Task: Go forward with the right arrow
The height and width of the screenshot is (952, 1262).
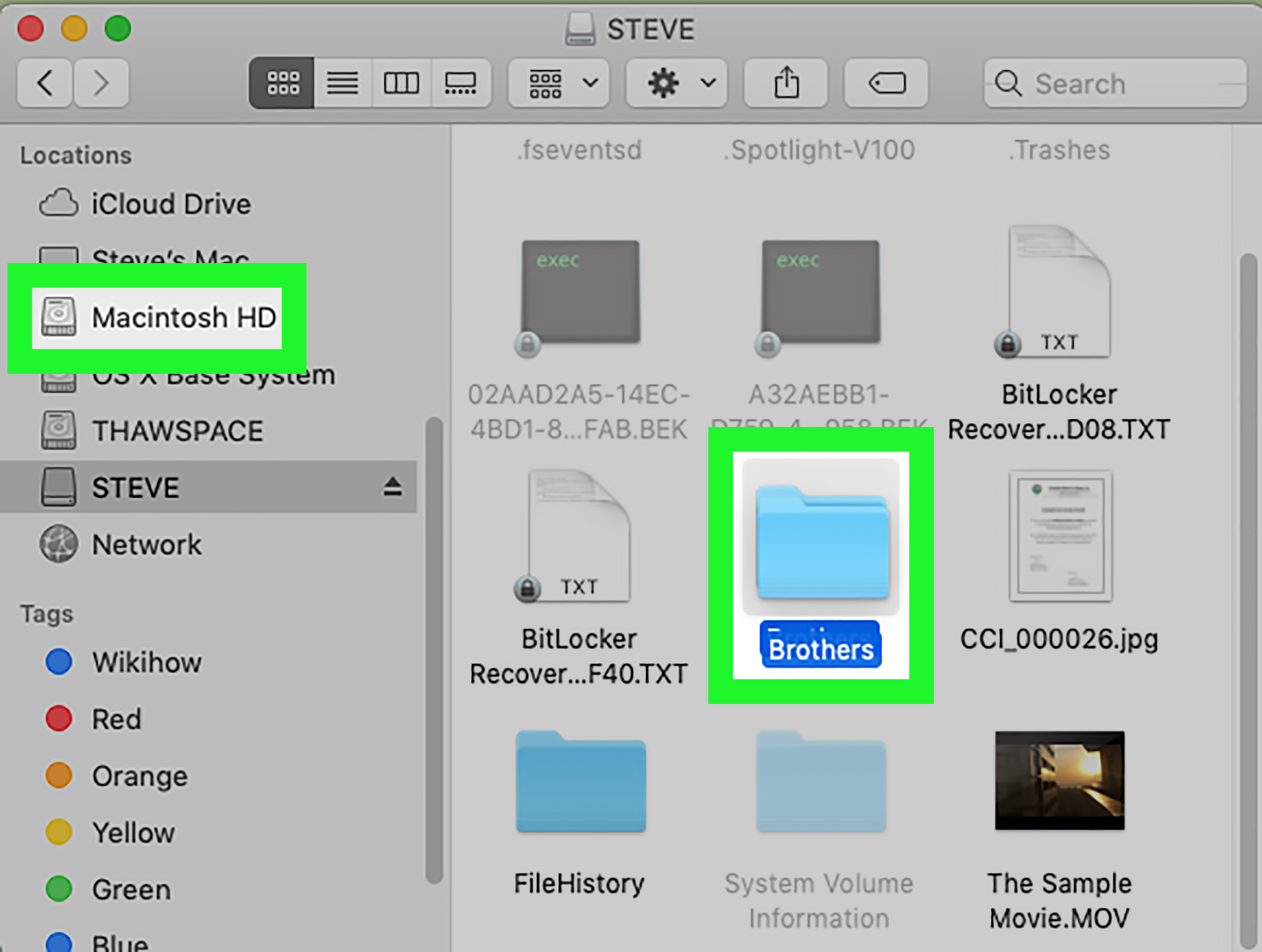Action: [101, 83]
